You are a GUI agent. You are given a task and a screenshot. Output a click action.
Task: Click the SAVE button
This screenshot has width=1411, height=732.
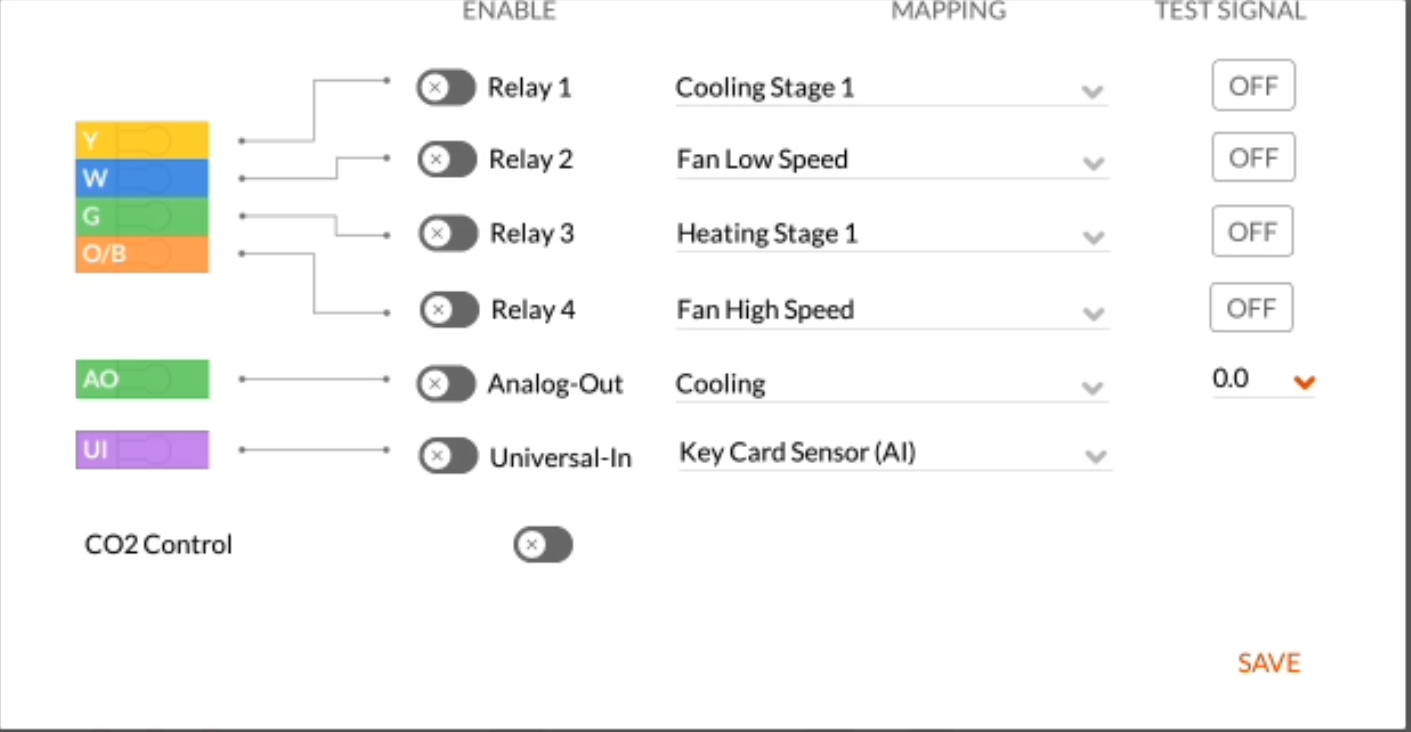[x=1268, y=662]
